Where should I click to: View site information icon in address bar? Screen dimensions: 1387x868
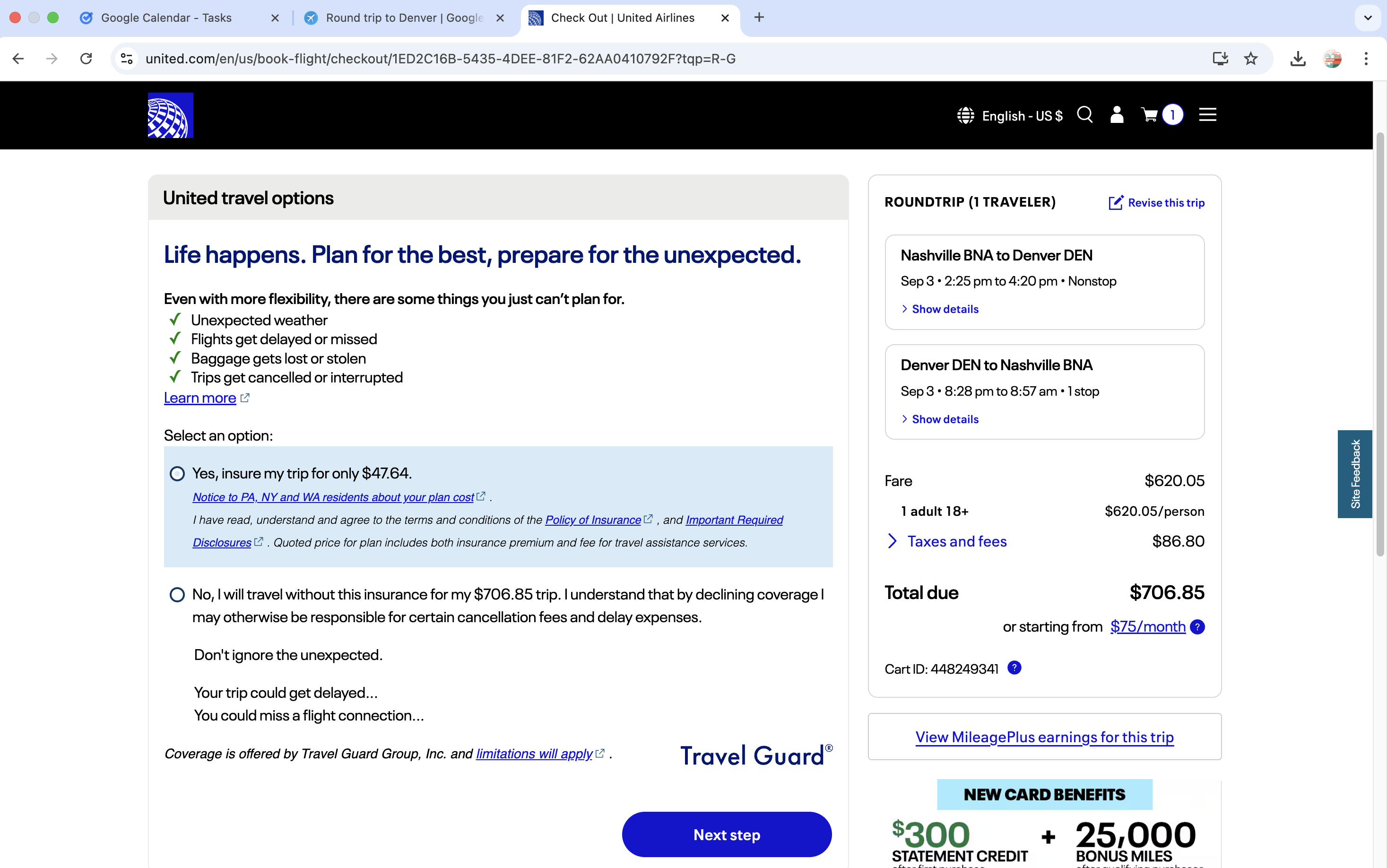pyautogui.click(x=126, y=59)
